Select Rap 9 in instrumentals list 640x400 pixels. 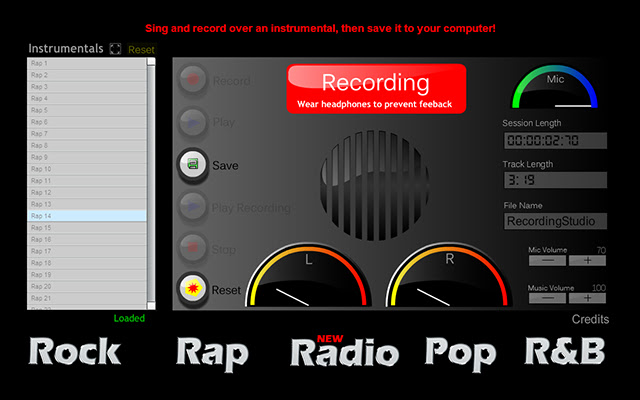(87, 157)
